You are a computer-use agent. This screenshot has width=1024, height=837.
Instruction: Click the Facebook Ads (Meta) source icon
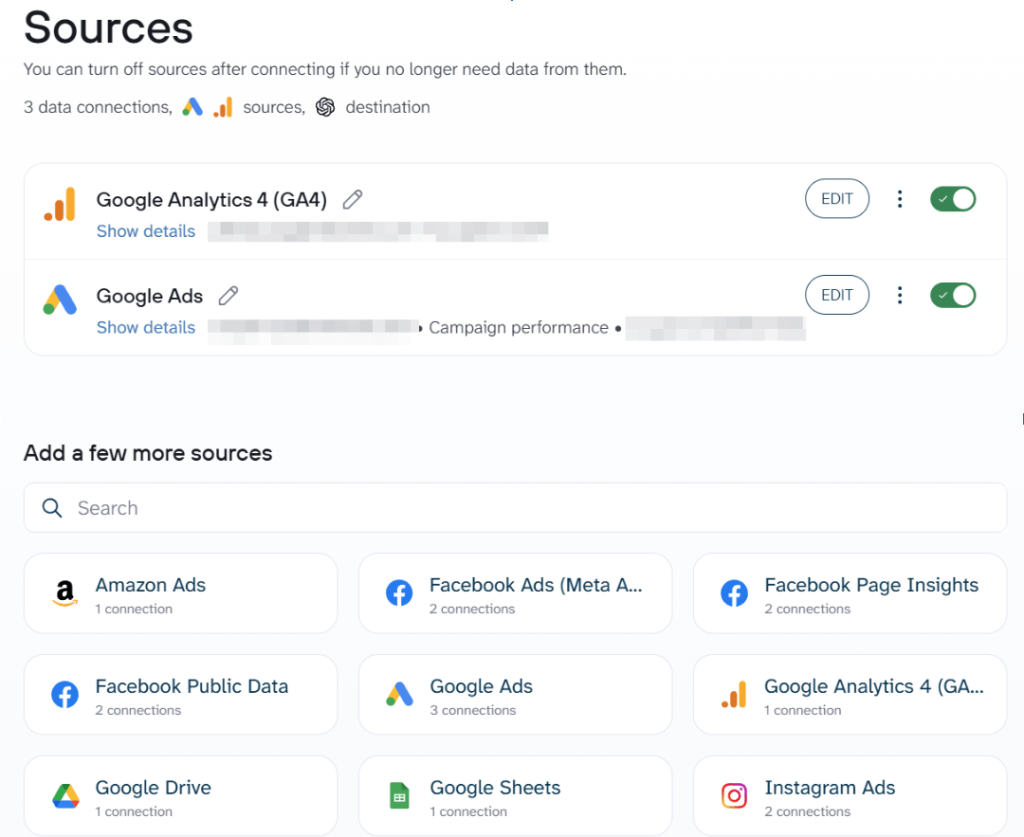399,593
